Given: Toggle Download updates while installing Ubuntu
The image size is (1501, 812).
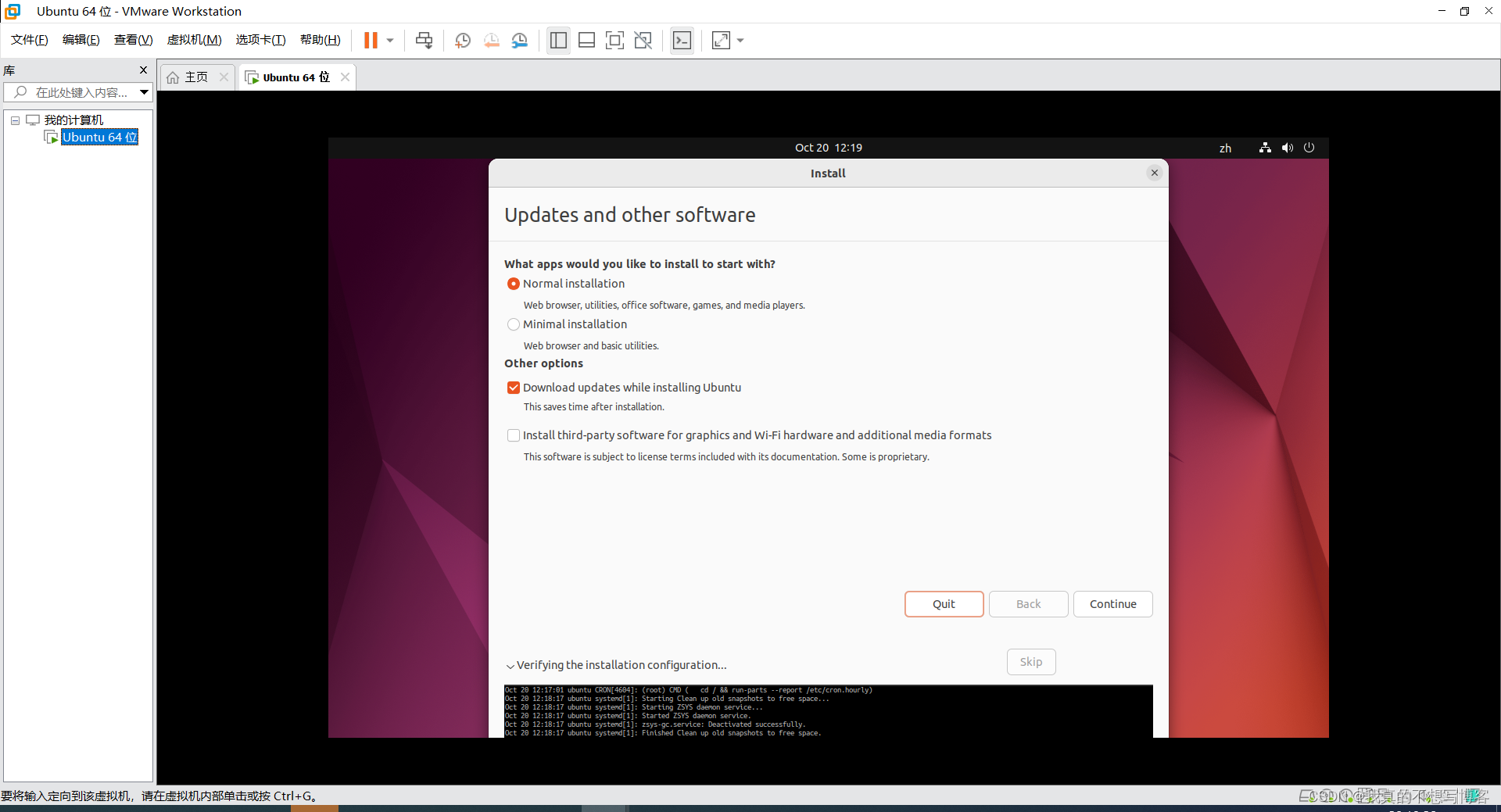Looking at the screenshot, I should pos(514,388).
